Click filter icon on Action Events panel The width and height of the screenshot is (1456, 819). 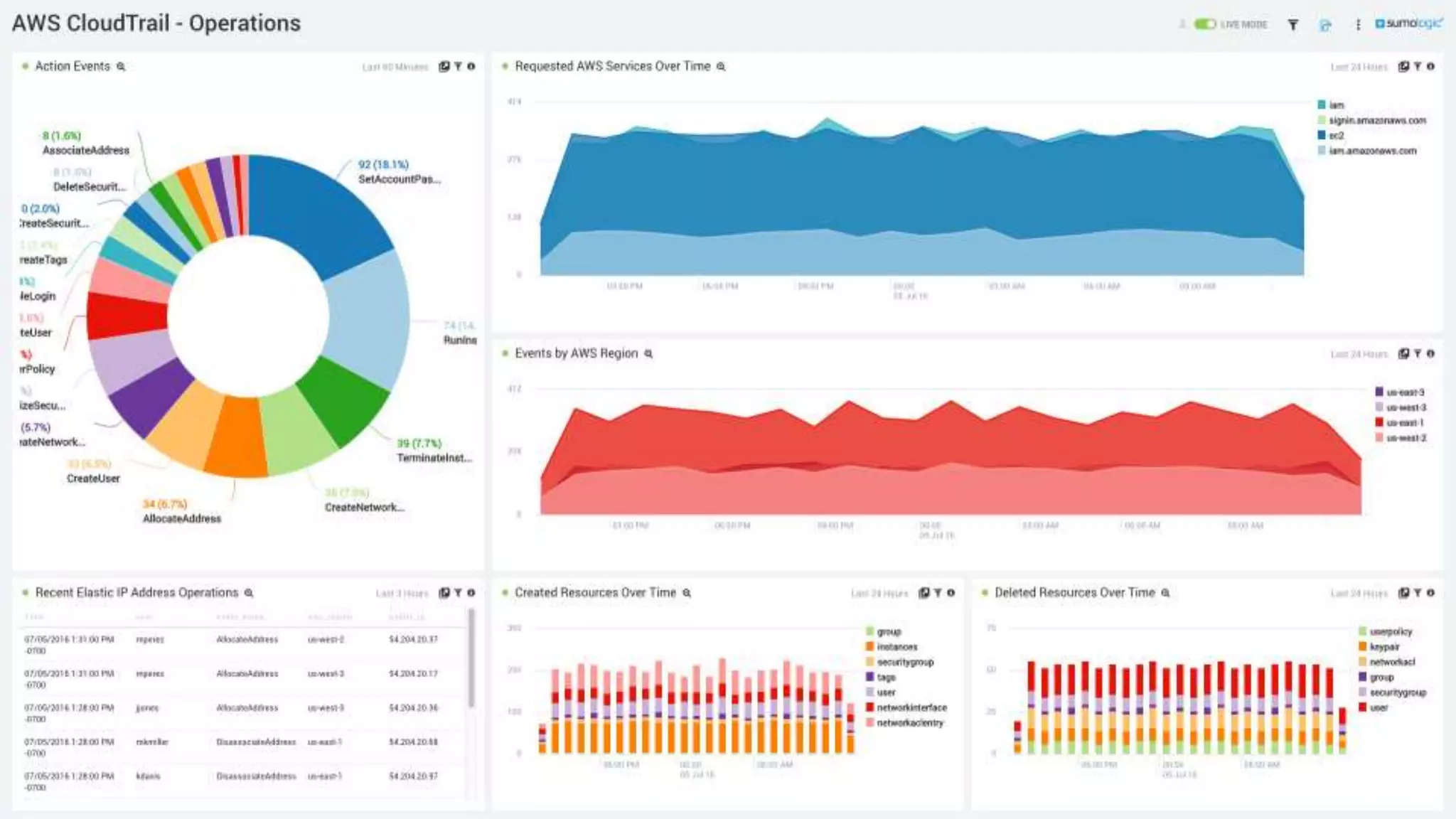[458, 66]
